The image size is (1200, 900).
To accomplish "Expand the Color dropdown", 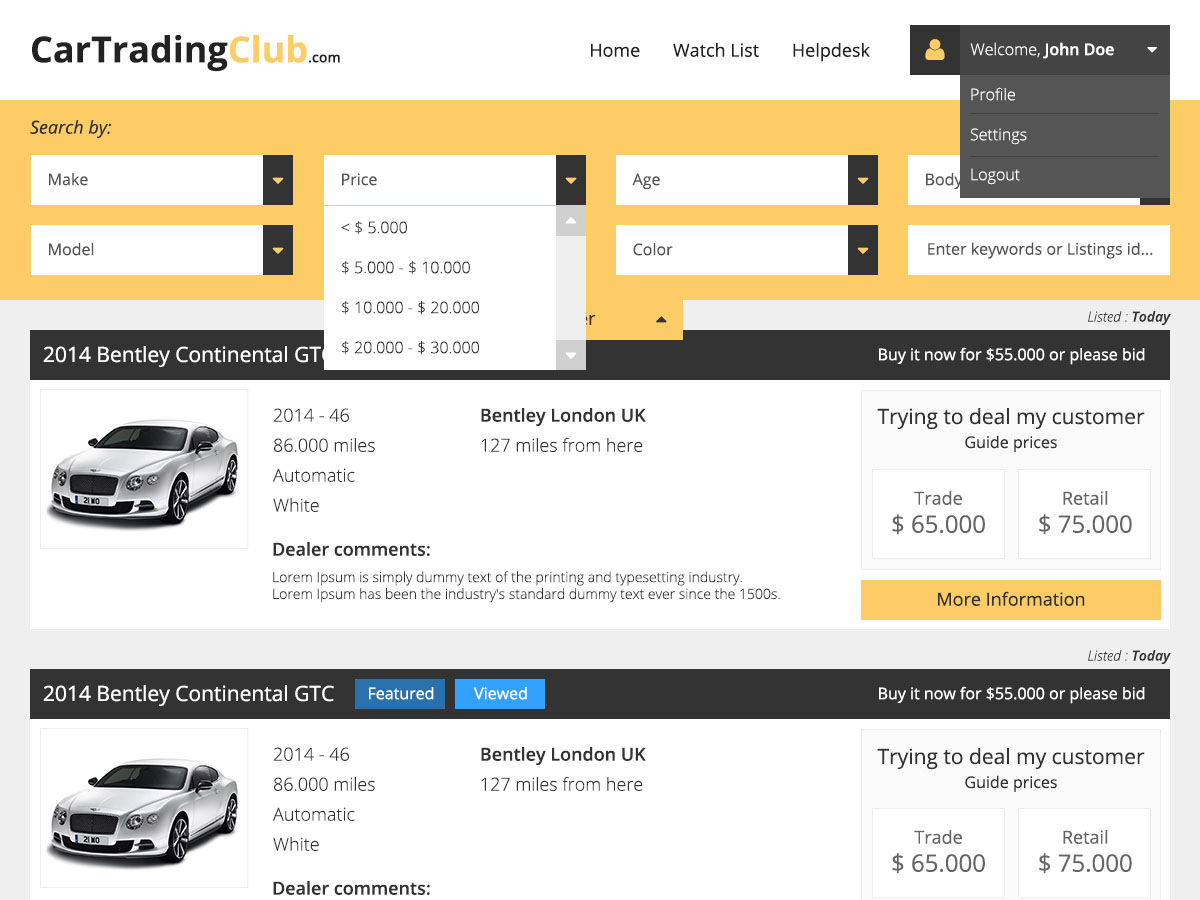I will (862, 250).
